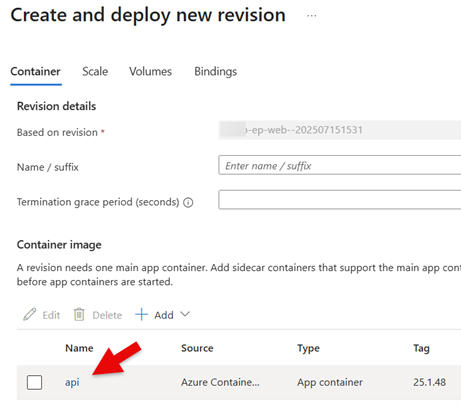Click the Tag column header
Viewport: 461px width, 405px height.
421,349
